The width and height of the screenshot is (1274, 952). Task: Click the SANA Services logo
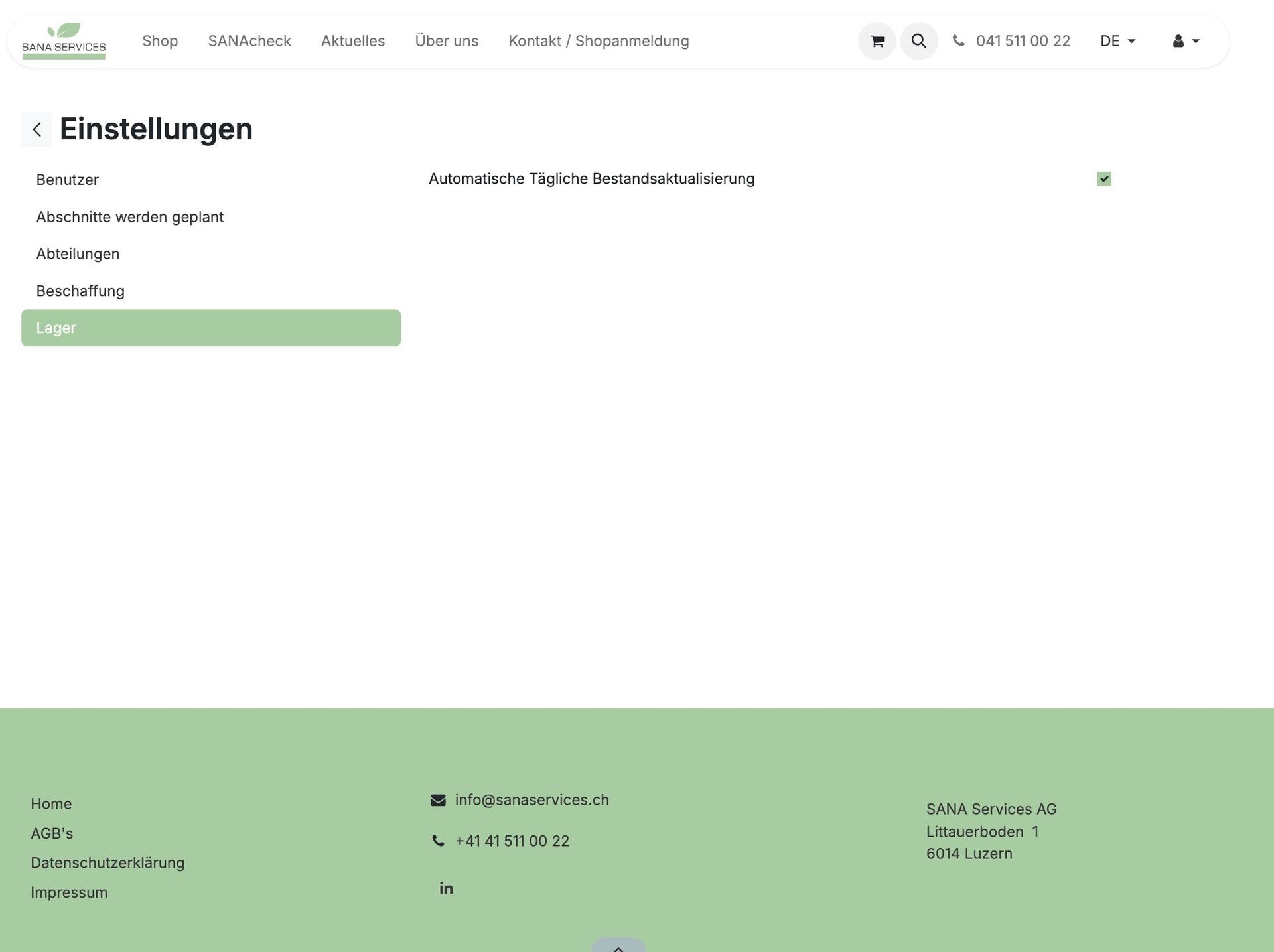64,41
